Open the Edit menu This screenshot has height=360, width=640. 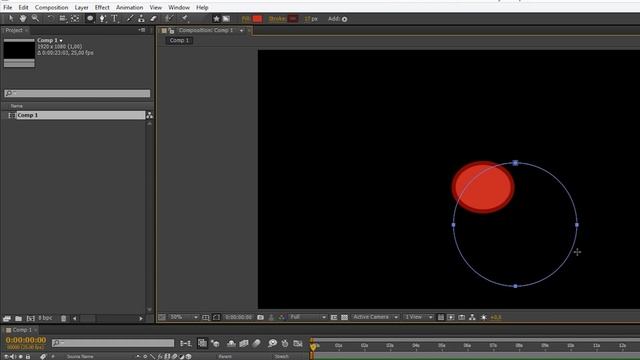click(23, 7)
